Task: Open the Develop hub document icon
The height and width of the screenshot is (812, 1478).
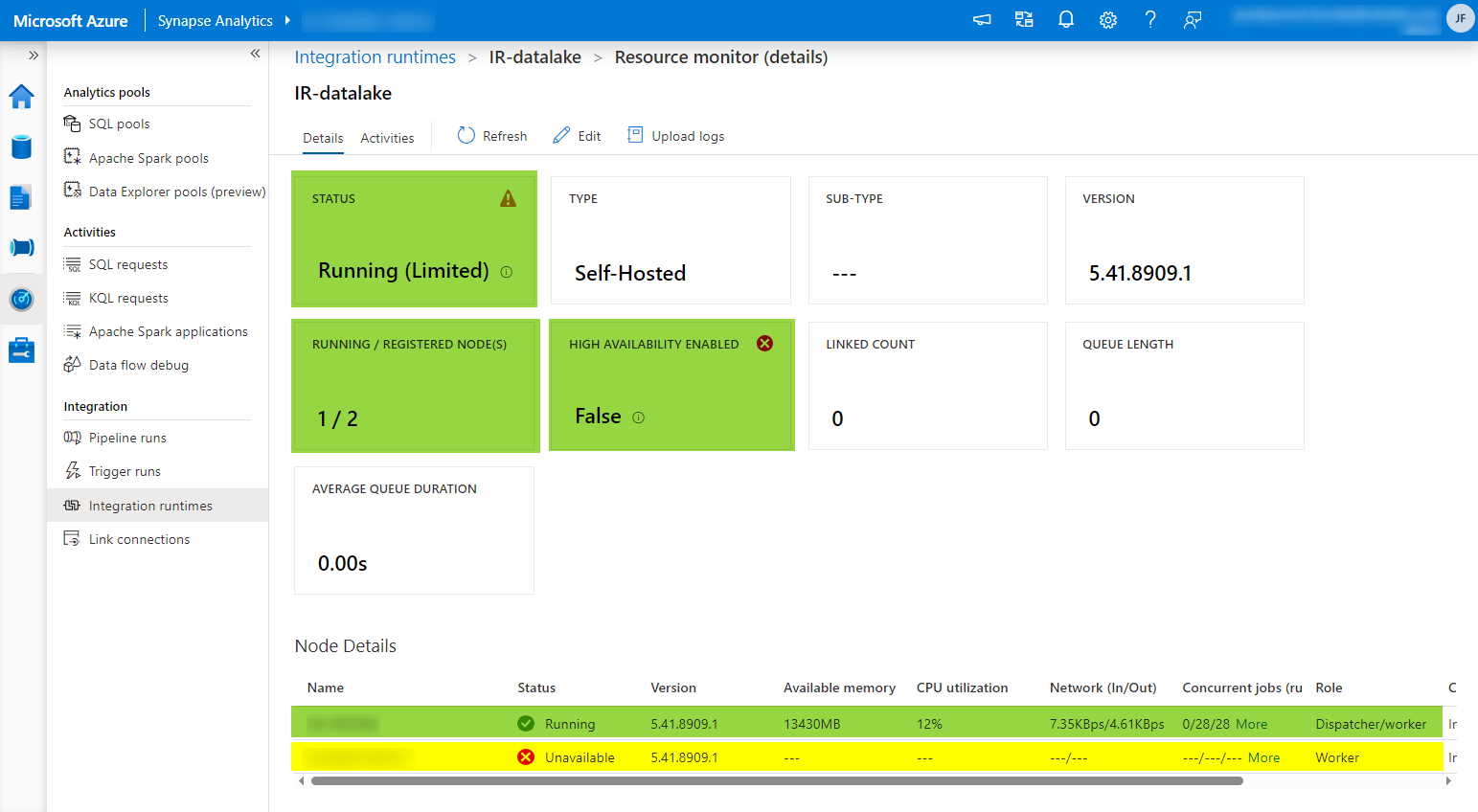Action: (21, 197)
